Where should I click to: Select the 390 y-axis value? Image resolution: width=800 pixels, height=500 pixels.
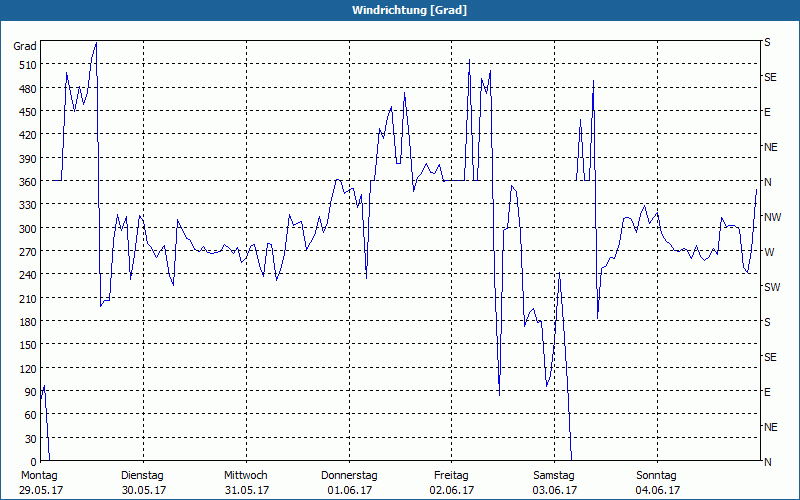[28, 159]
